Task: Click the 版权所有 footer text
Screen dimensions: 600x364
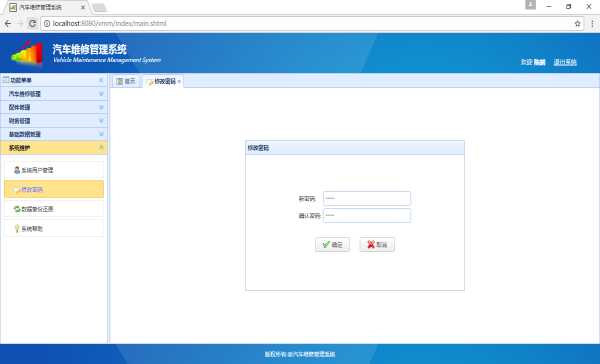Action: coord(300,354)
